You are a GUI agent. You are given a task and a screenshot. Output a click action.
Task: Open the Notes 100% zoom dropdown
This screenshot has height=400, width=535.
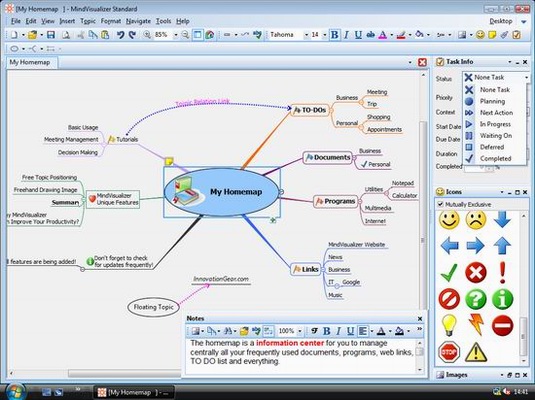click(300, 331)
